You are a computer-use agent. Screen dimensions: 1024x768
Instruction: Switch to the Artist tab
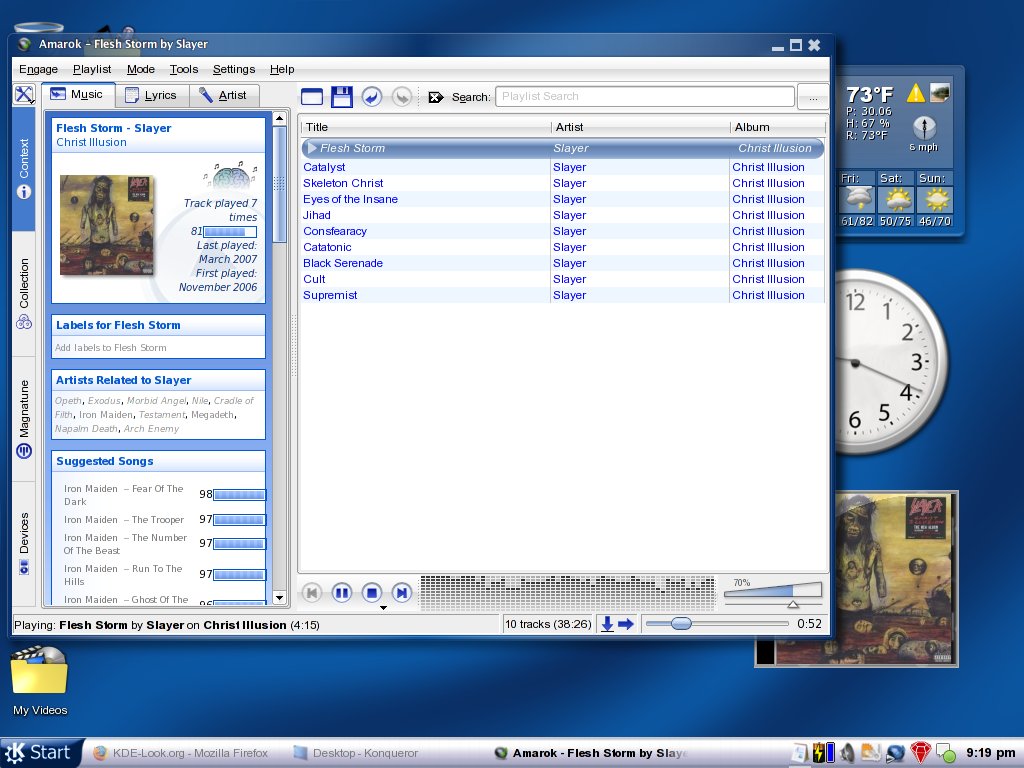[223, 95]
